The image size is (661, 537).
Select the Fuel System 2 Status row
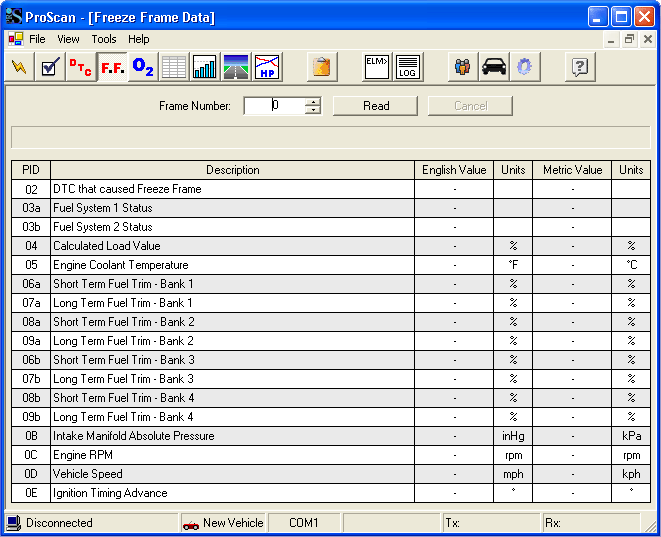331,227
